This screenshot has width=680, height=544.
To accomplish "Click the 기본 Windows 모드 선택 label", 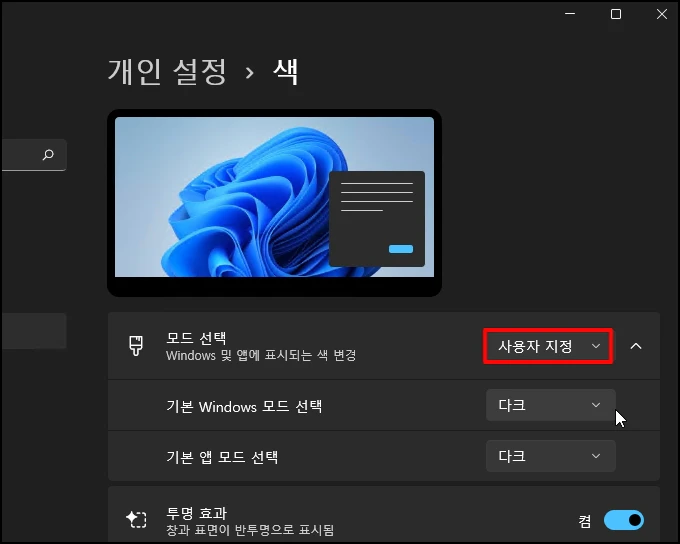I will pos(244,406).
